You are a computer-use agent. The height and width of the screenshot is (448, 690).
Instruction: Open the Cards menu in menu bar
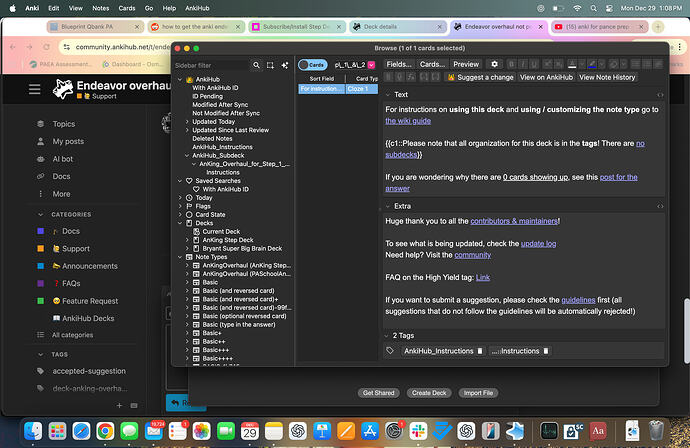point(127,8)
